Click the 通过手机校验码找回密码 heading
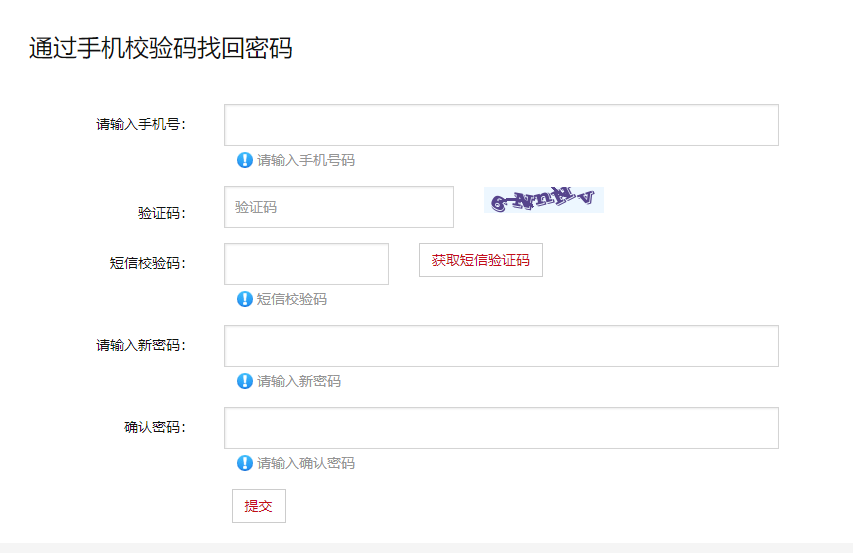Viewport: 853px width, 553px height. [161, 48]
